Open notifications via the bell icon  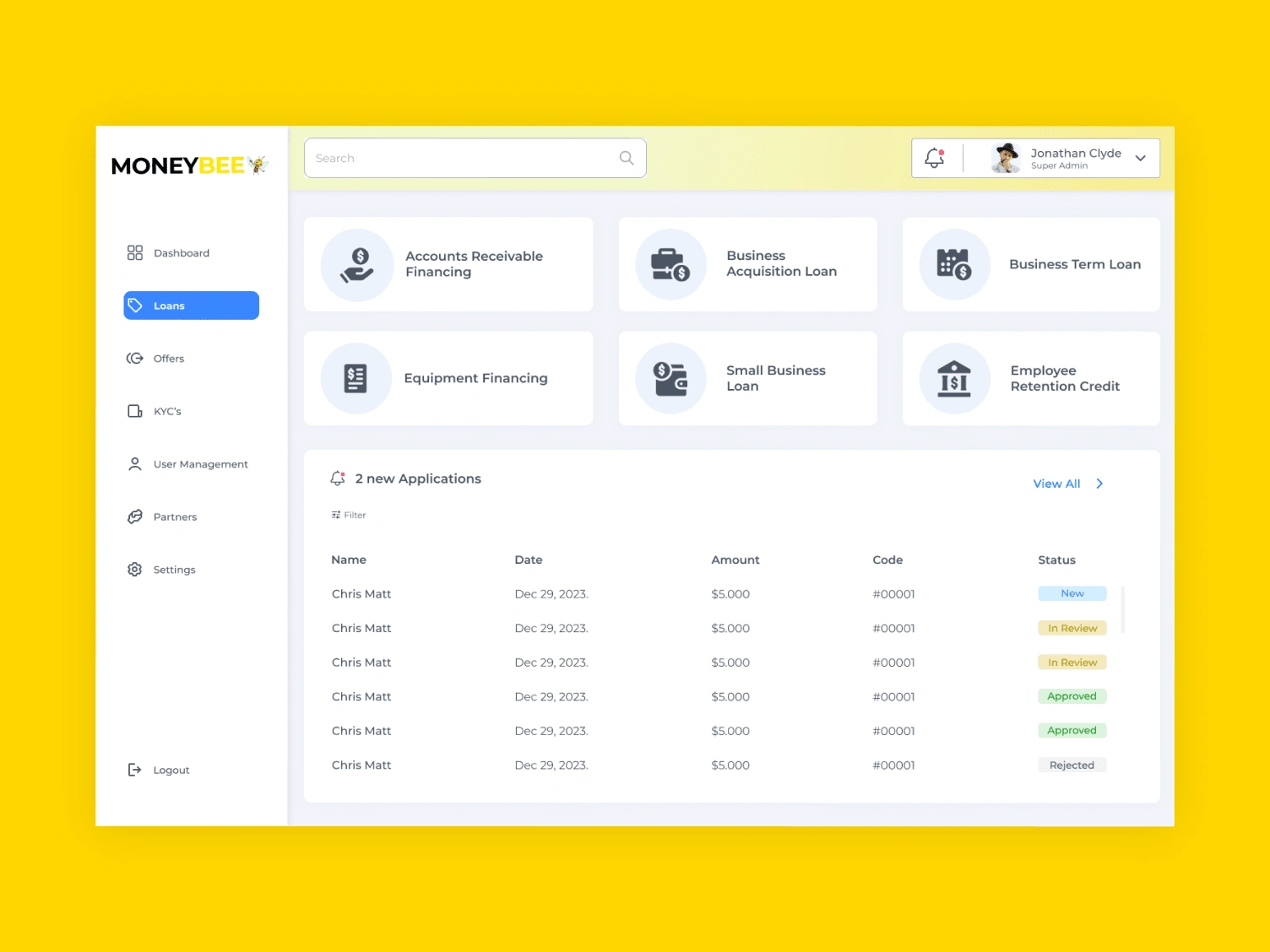pyautogui.click(x=935, y=158)
